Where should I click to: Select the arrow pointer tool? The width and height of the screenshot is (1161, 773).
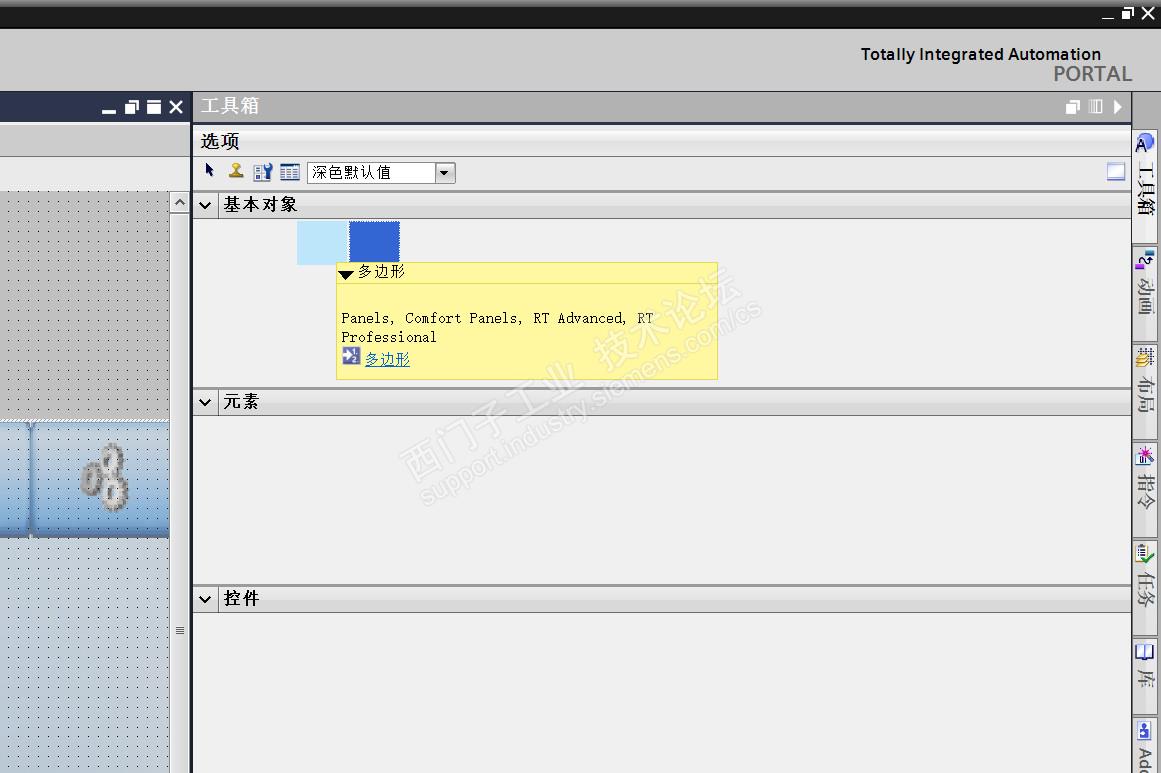(x=210, y=171)
